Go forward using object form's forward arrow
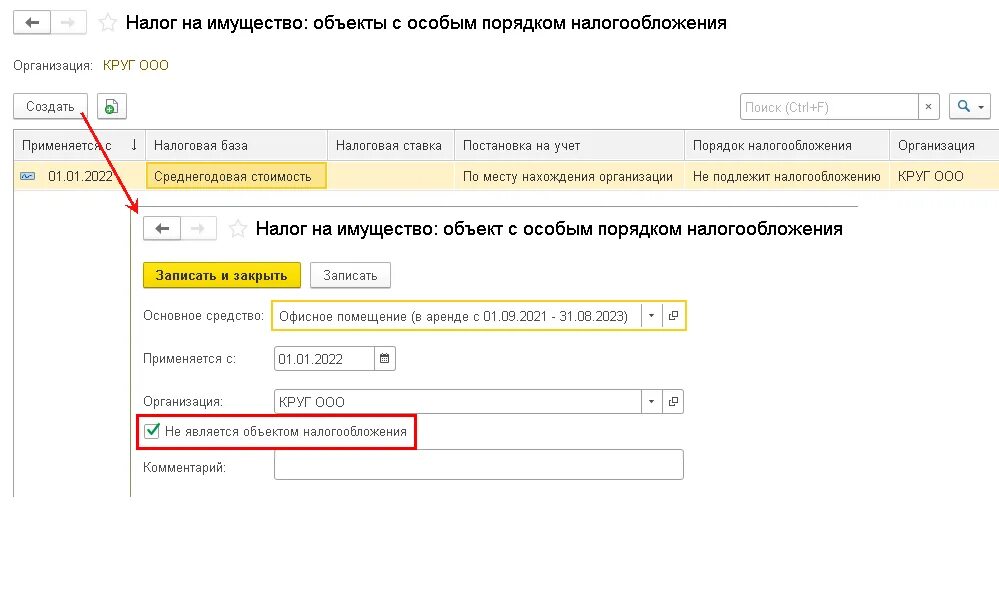The height and width of the screenshot is (600, 999). click(198, 229)
